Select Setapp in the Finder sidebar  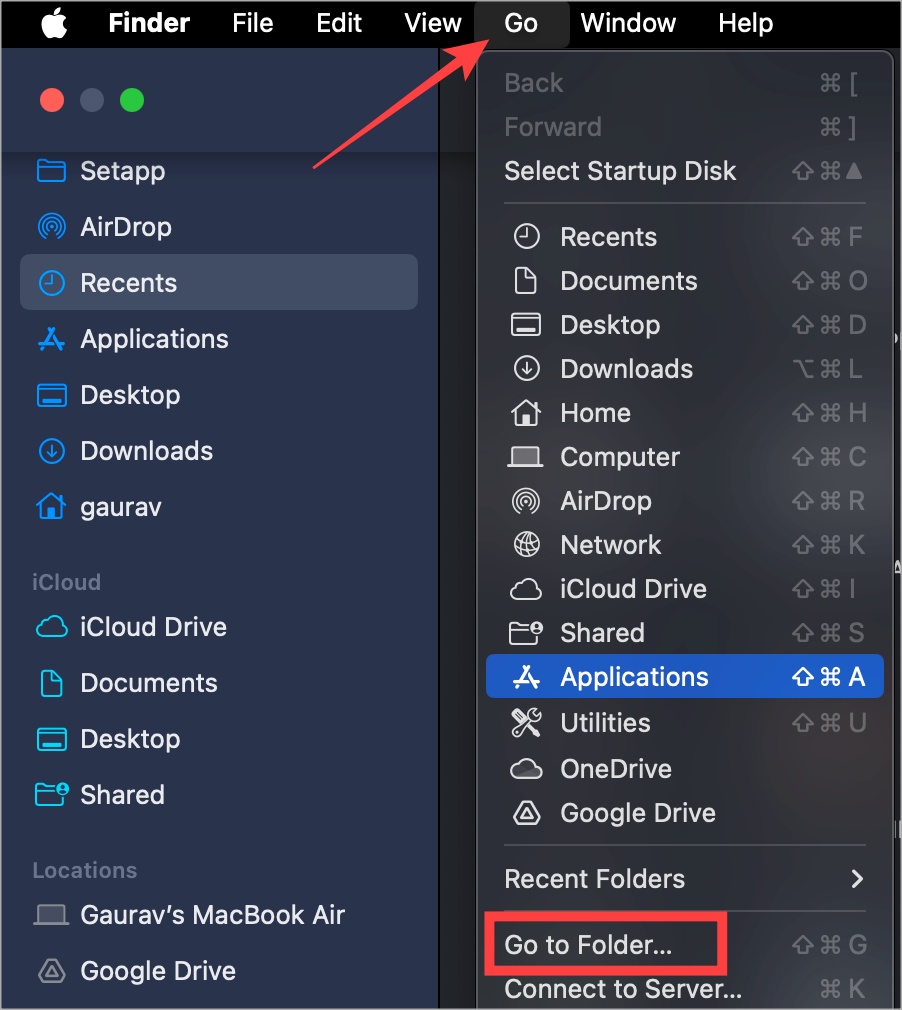click(219, 171)
